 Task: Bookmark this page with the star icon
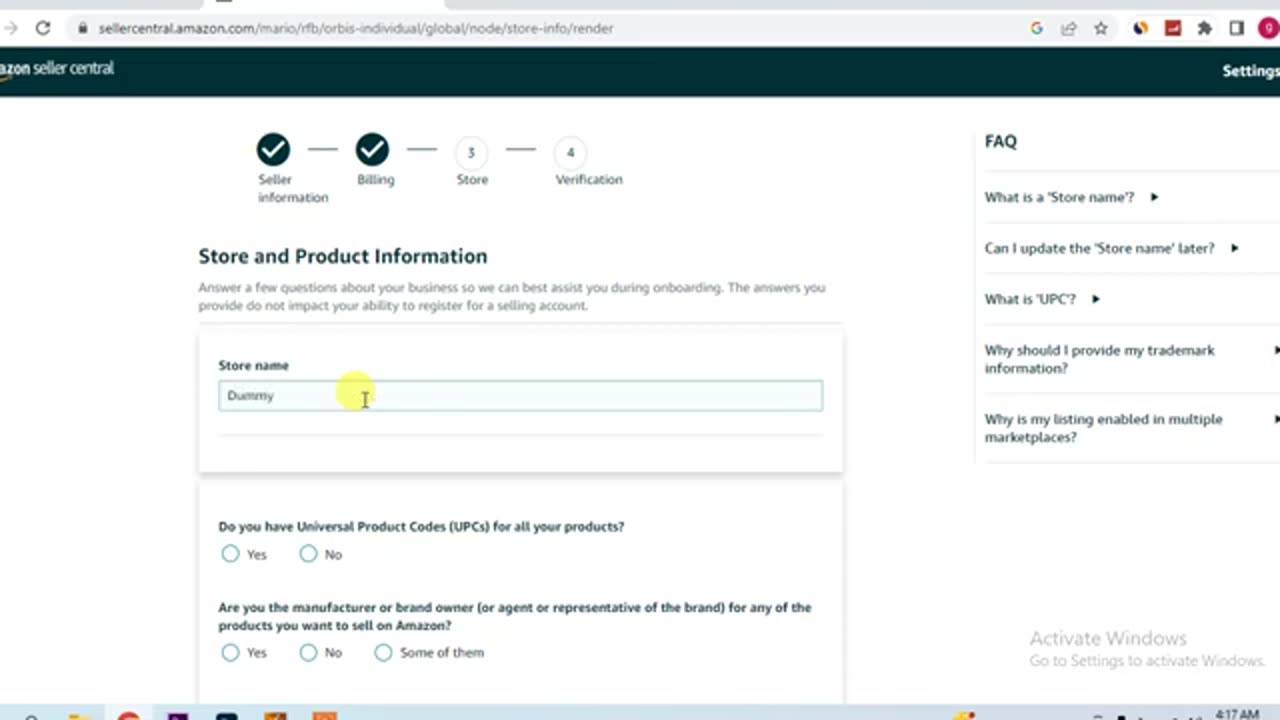1101,28
